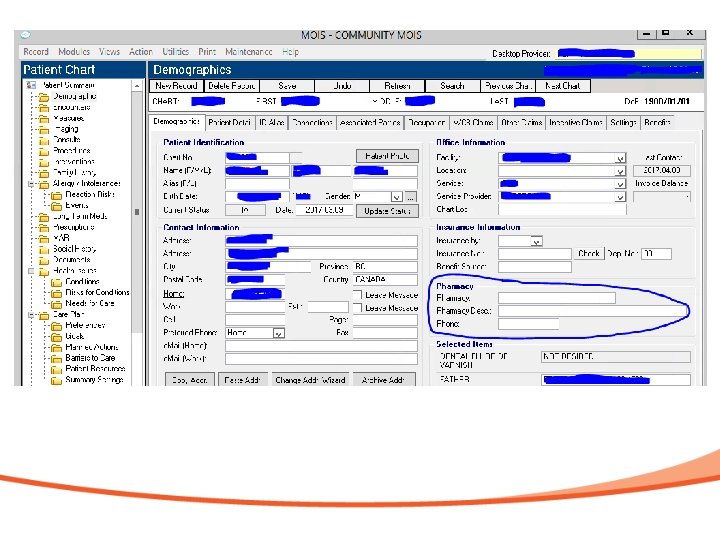Select Summary Settings in the tree
Screen dimensions: 720x540
pyautogui.click(x=94, y=380)
